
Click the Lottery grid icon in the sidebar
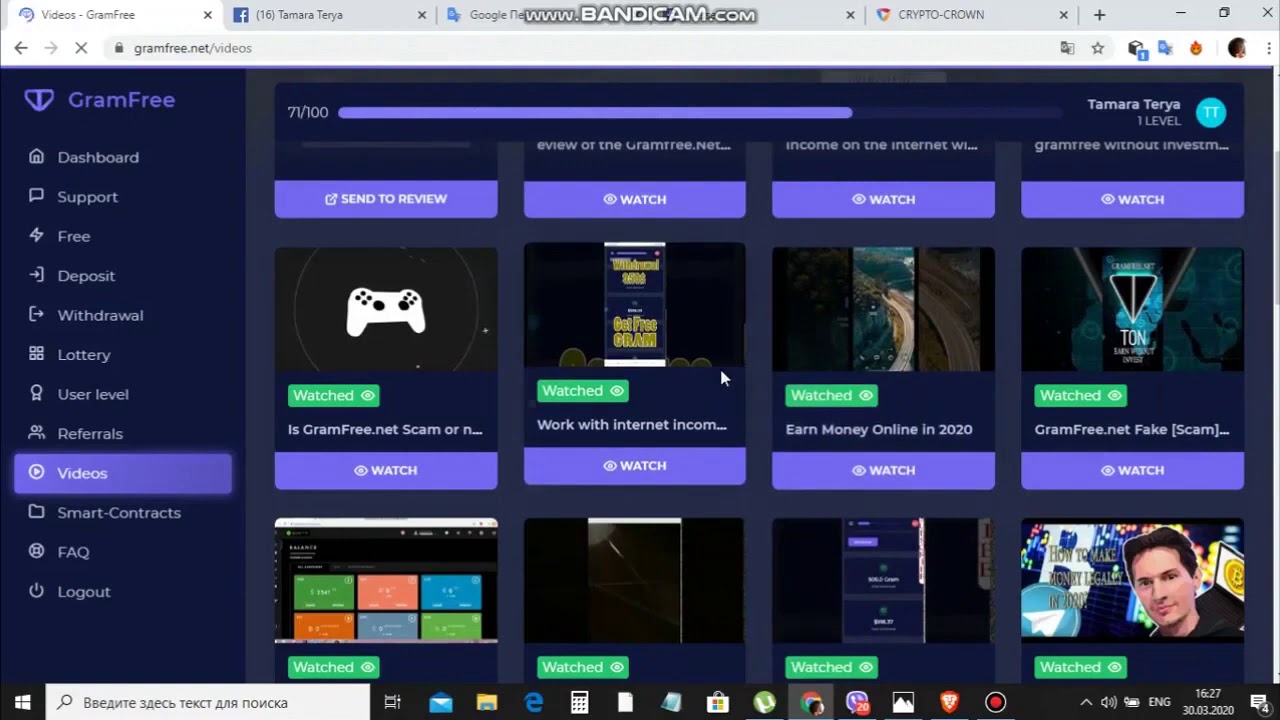tap(37, 354)
